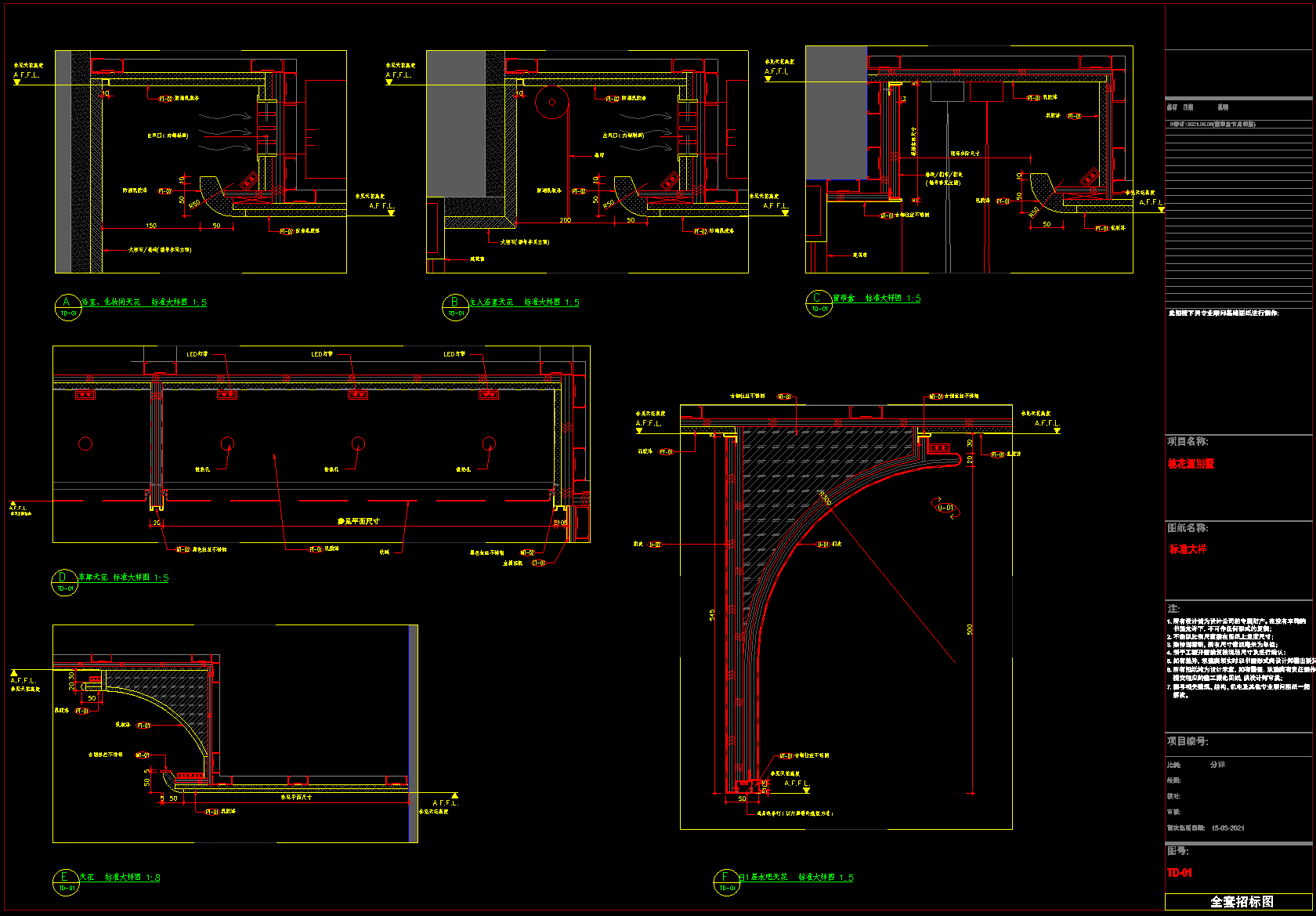
Task: Select detail bubble C symbol
Action: coord(819,302)
